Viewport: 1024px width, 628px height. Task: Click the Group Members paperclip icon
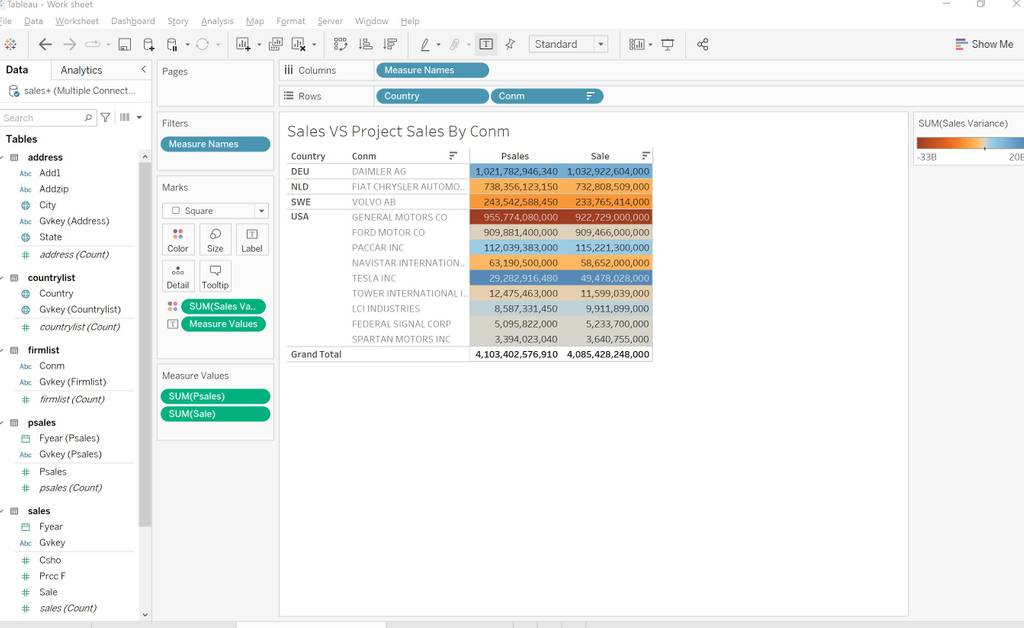tap(454, 44)
